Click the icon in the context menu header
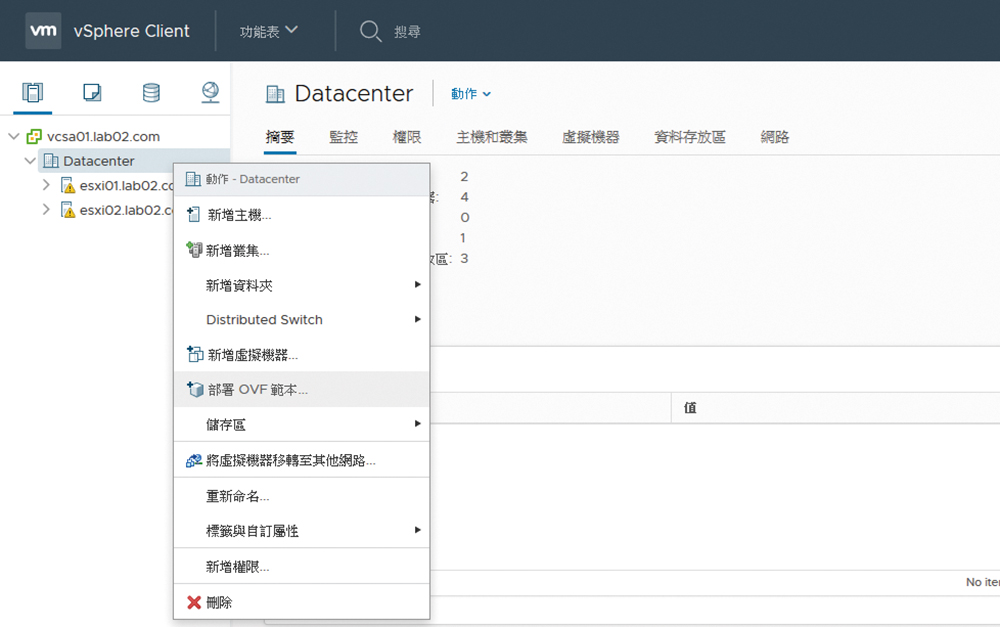 pyautogui.click(x=193, y=179)
